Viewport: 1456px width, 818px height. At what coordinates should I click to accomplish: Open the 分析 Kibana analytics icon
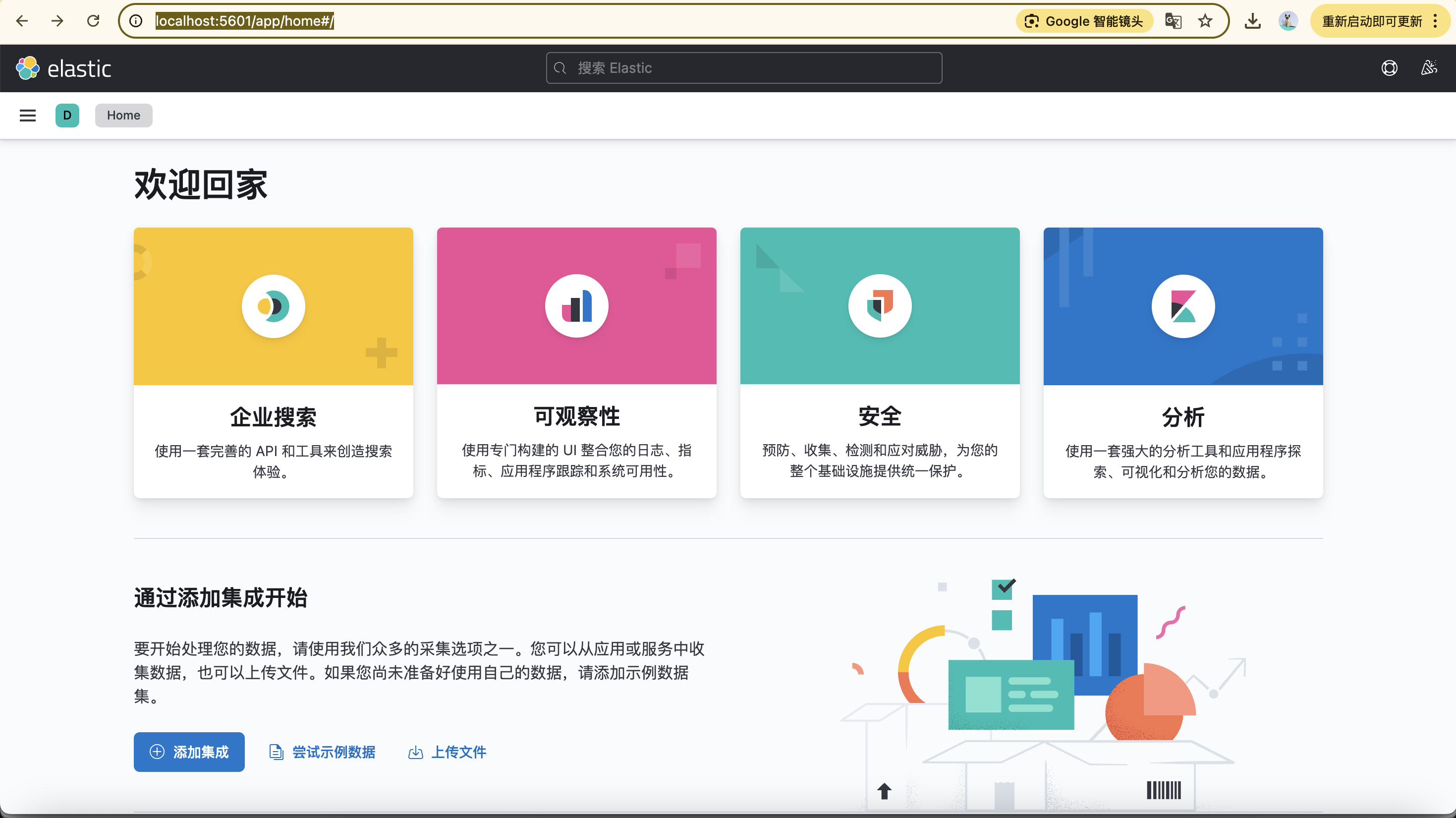pos(1182,306)
